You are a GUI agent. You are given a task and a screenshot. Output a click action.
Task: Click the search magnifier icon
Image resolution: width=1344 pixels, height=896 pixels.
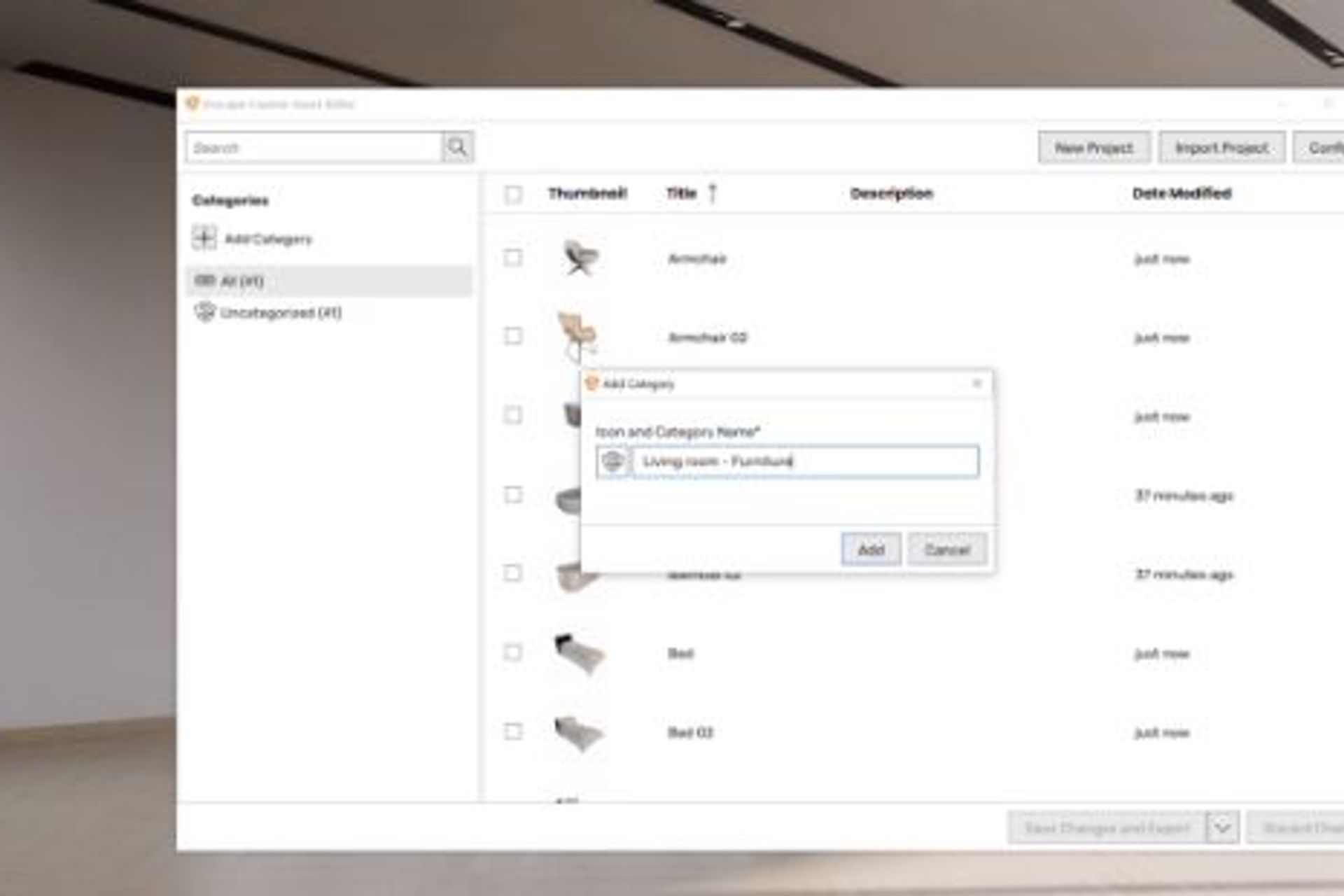coord(456,147)
